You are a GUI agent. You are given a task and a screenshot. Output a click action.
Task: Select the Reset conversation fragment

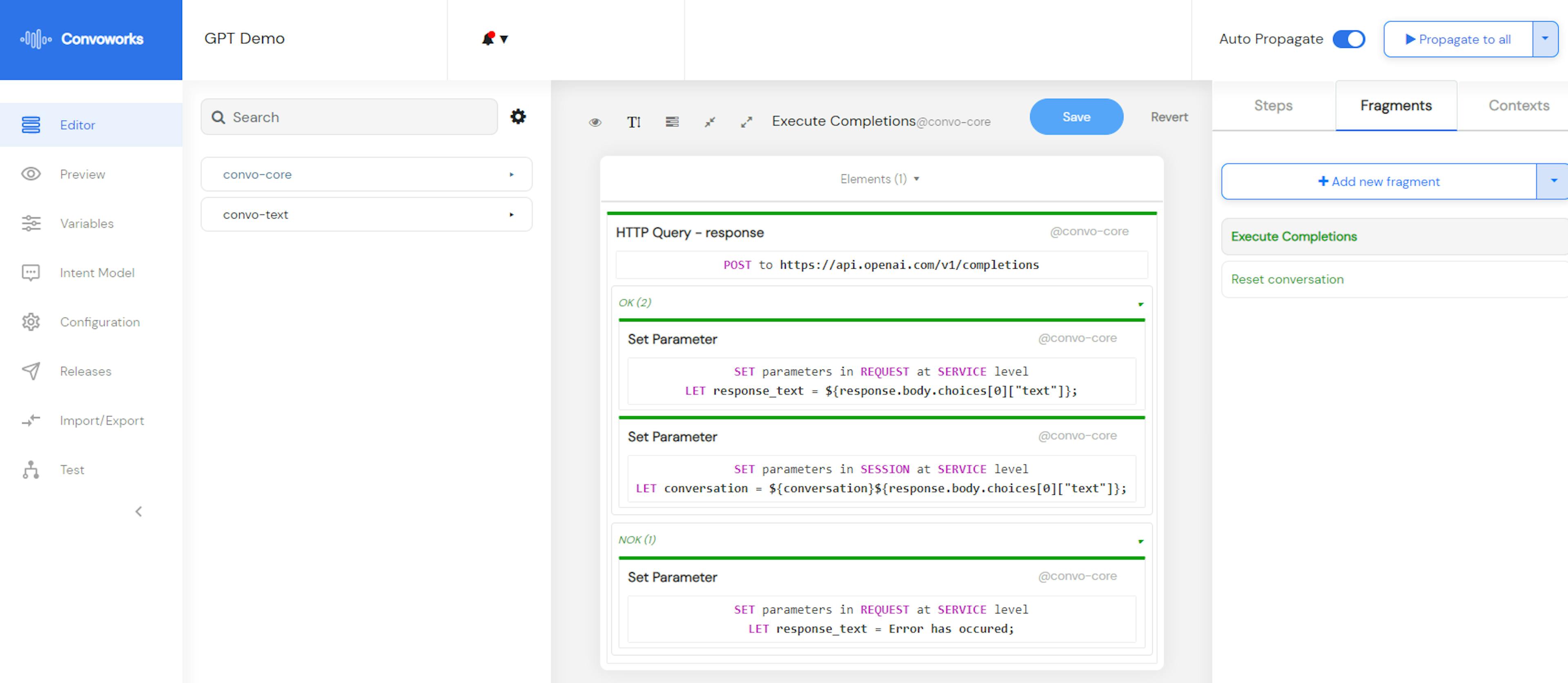click(x=1394, y=279)
